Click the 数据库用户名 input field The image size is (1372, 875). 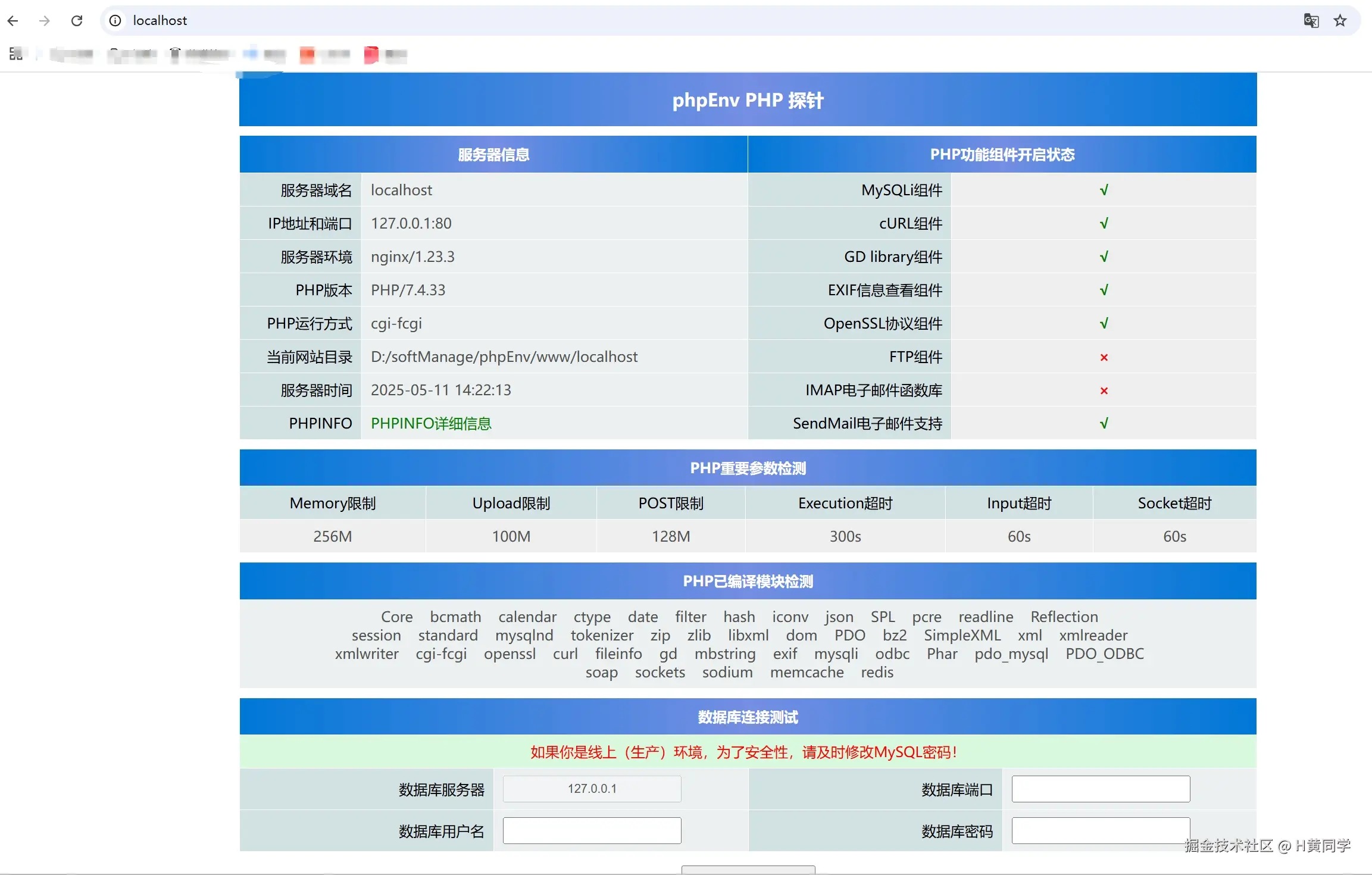click(592, 830)
